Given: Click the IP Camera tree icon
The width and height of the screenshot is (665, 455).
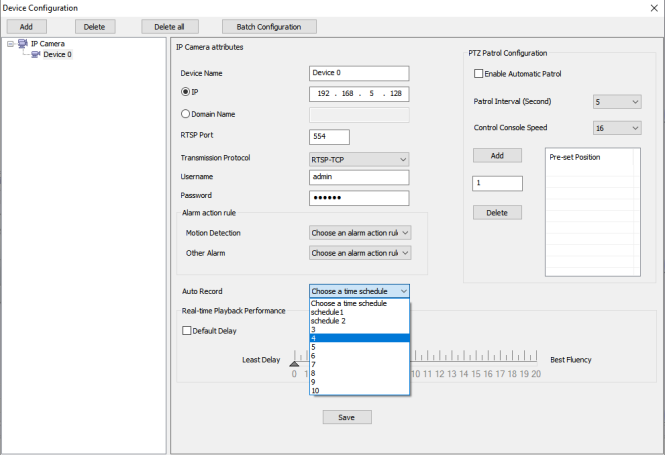Looking at the screenshot, I should 22,44.
